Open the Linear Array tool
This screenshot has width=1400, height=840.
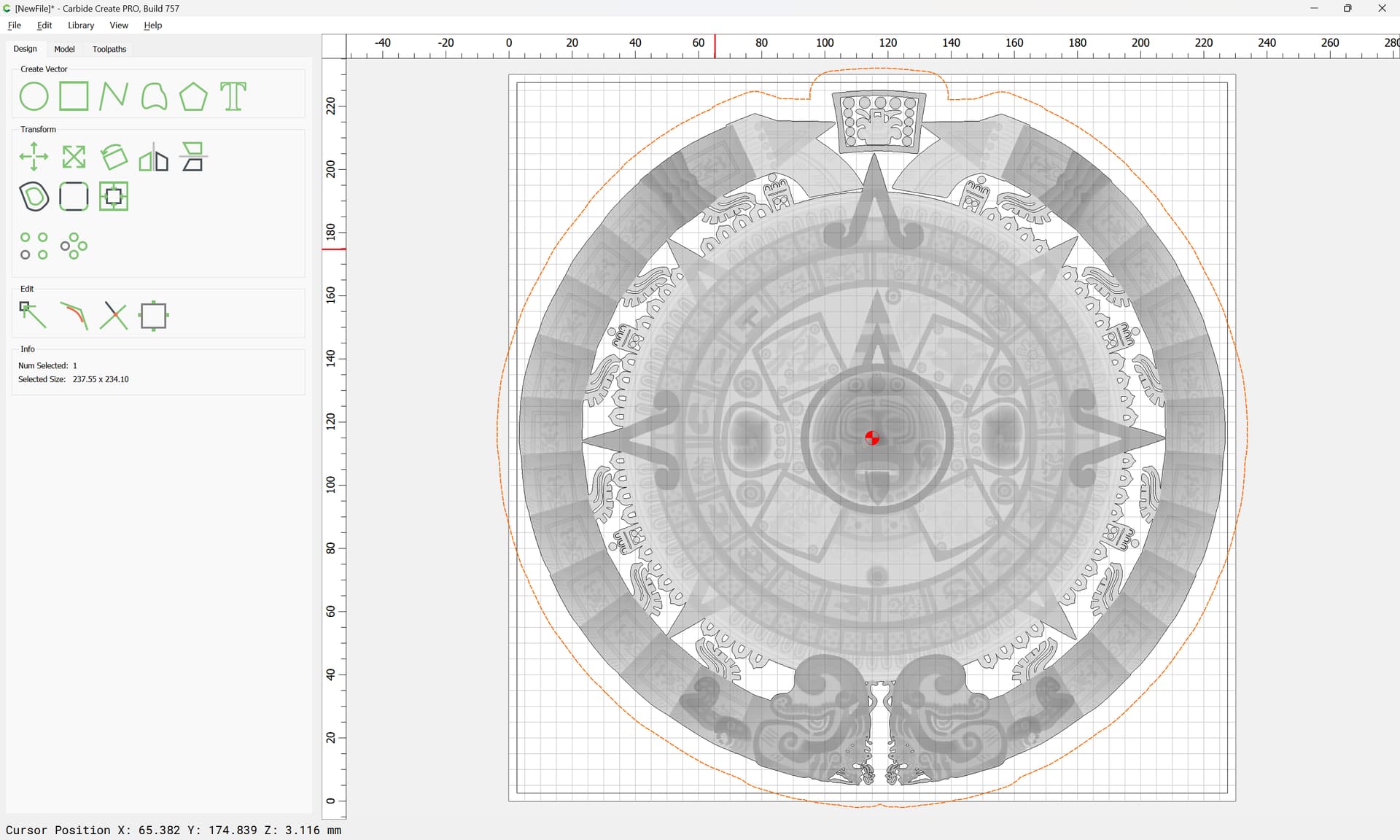(x=34, y=246)
